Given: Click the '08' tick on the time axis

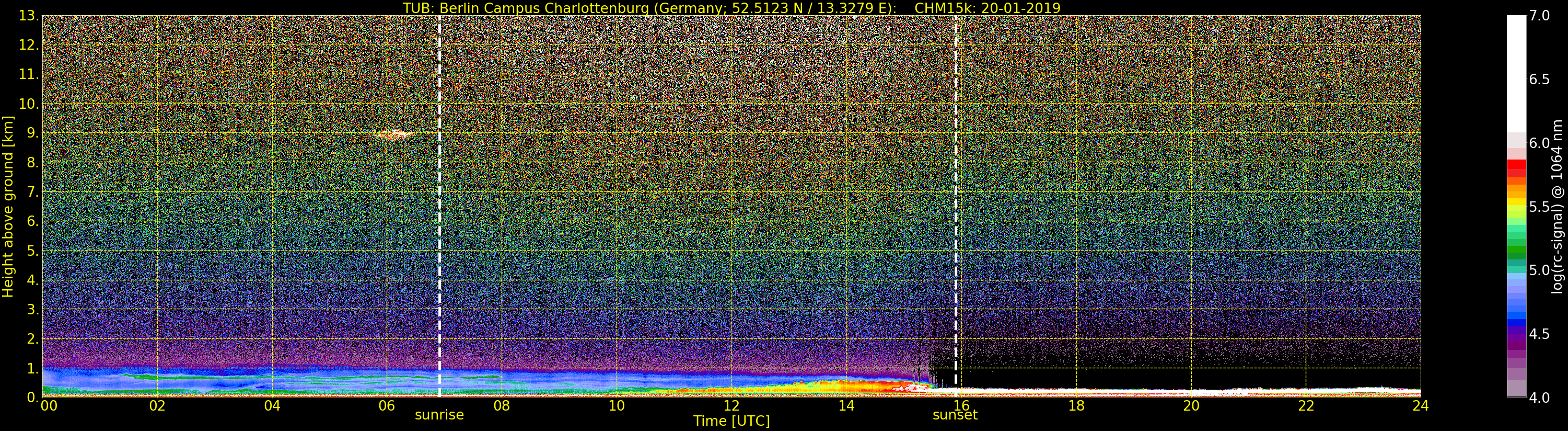Looking at the screenshot, I should coord(502,405).
